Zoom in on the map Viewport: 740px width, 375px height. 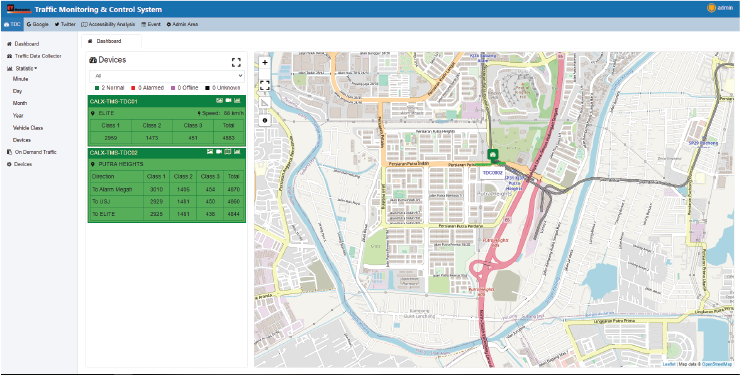click(x=265, y=62)
